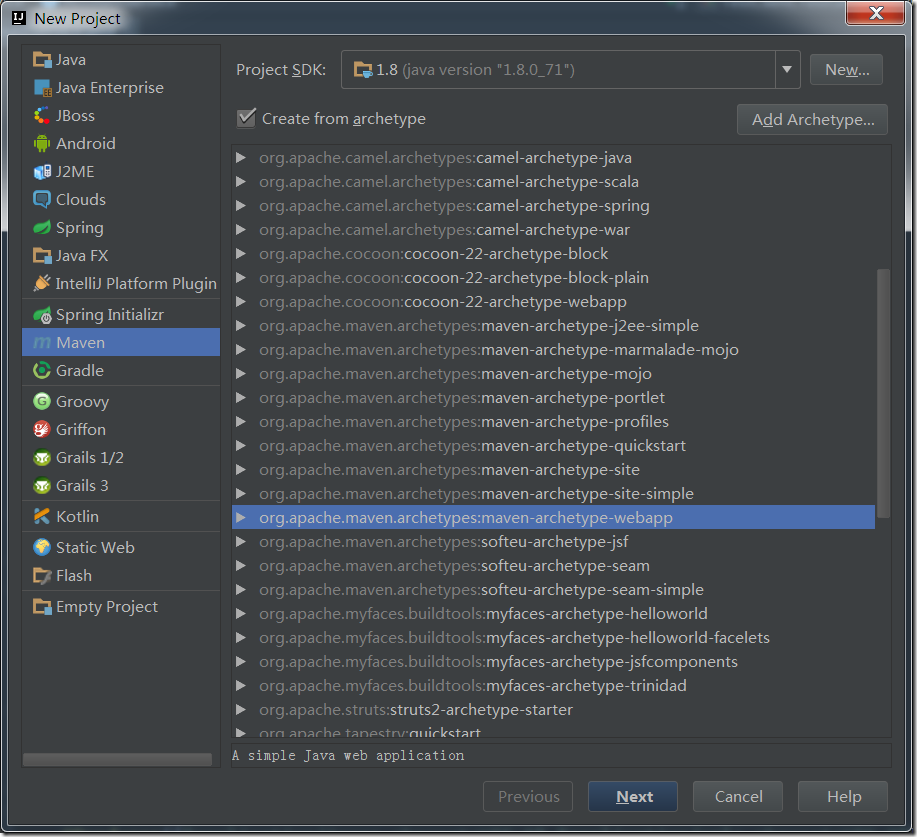The image size is (917, 837).
Task: Click the New... SDK button
Action: click(846, 70)
